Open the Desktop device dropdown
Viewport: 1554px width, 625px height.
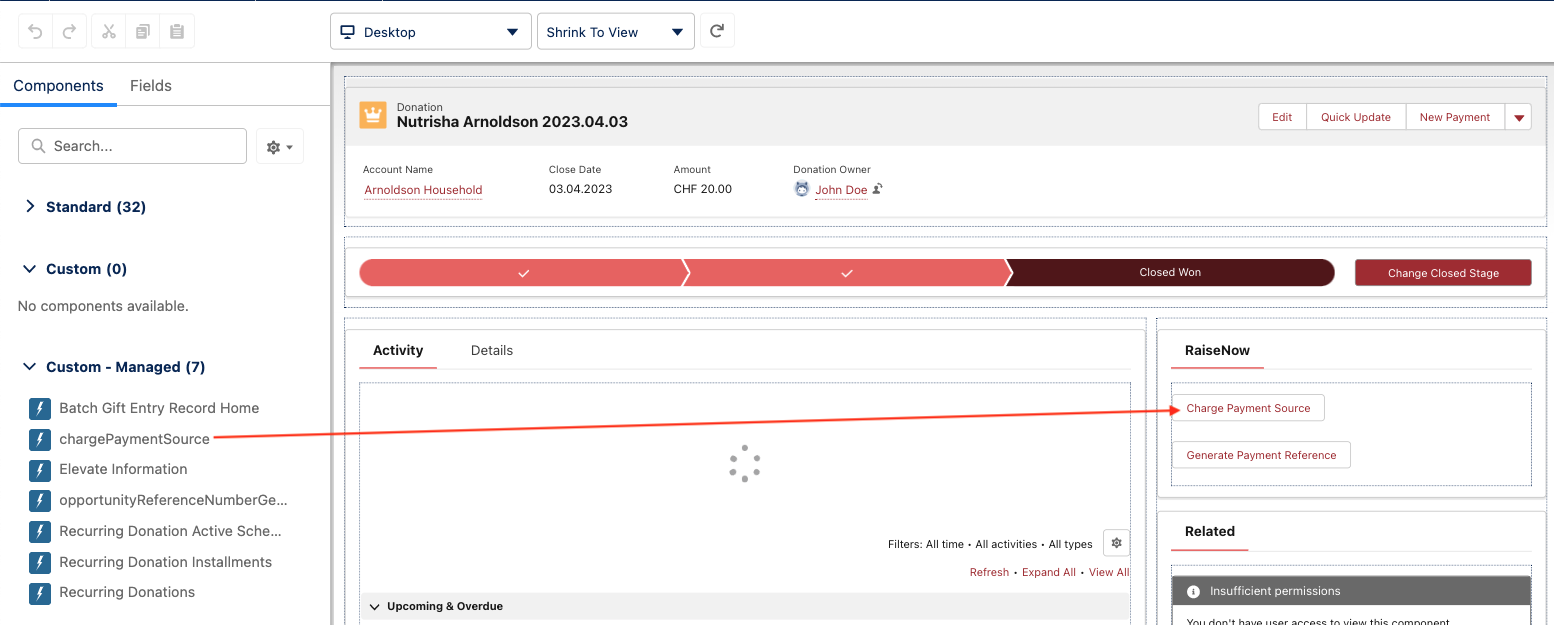[x=430, y=32]
